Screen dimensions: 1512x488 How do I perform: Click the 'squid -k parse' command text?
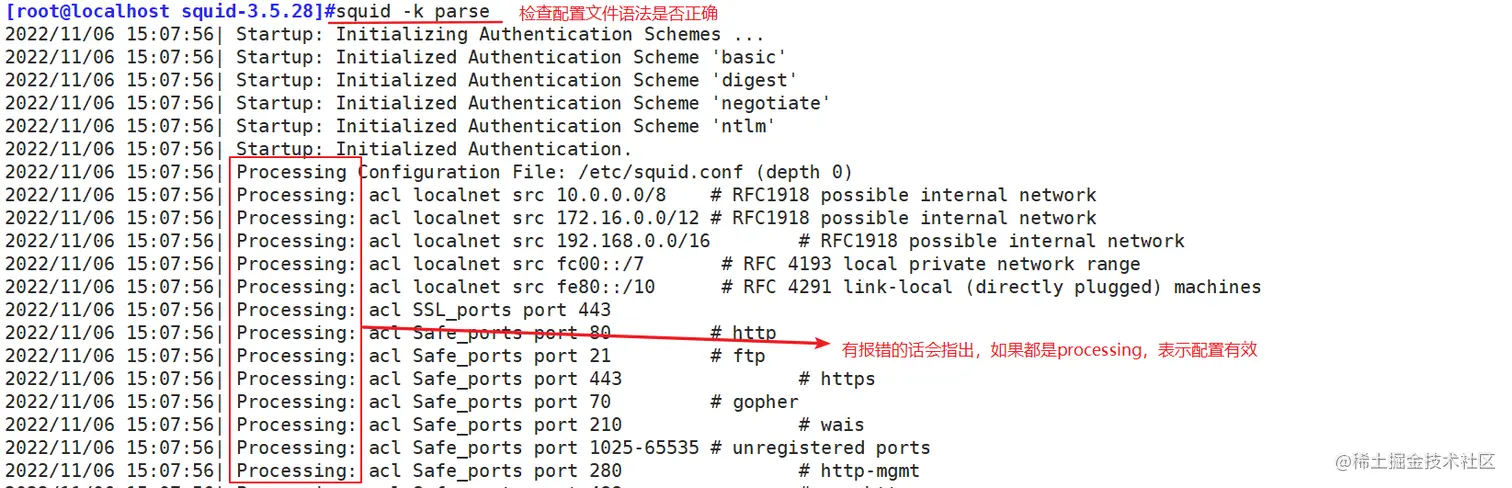[x=413, y=12]
